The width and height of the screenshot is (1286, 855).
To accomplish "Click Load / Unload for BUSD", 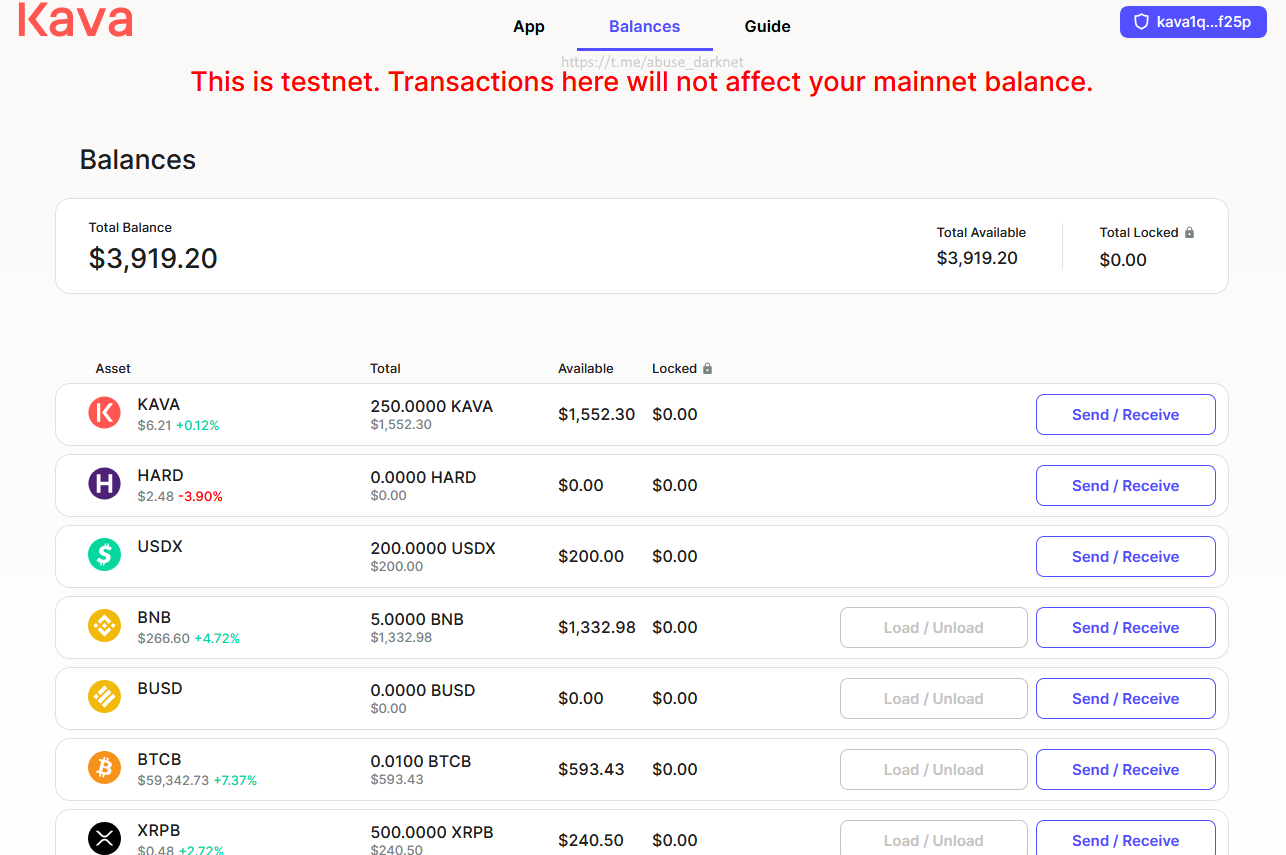I will [933, 699].
